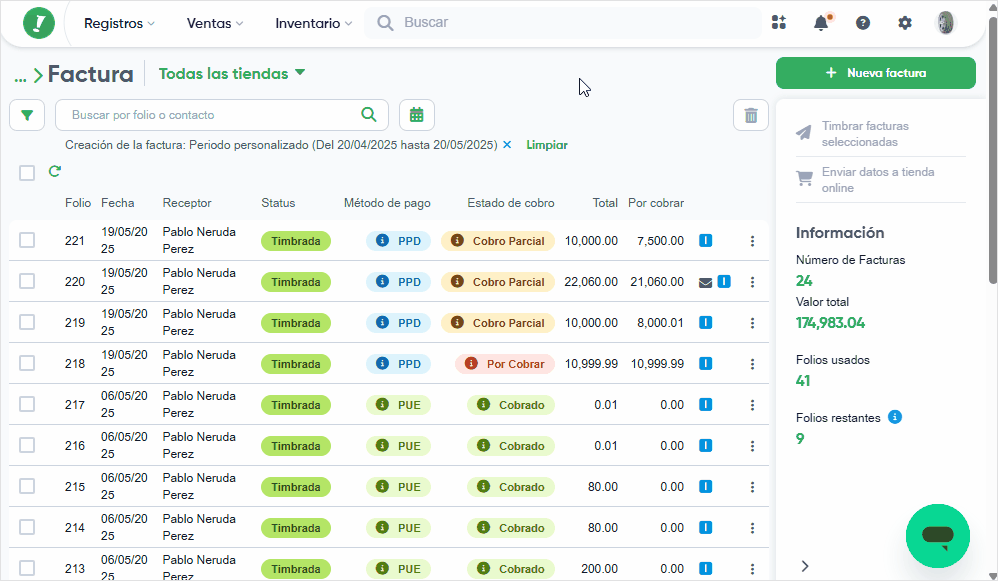Sort by the Fecha column header
Image resolution: width=998 pixels, height=581 pixels.
click(118, 203)
